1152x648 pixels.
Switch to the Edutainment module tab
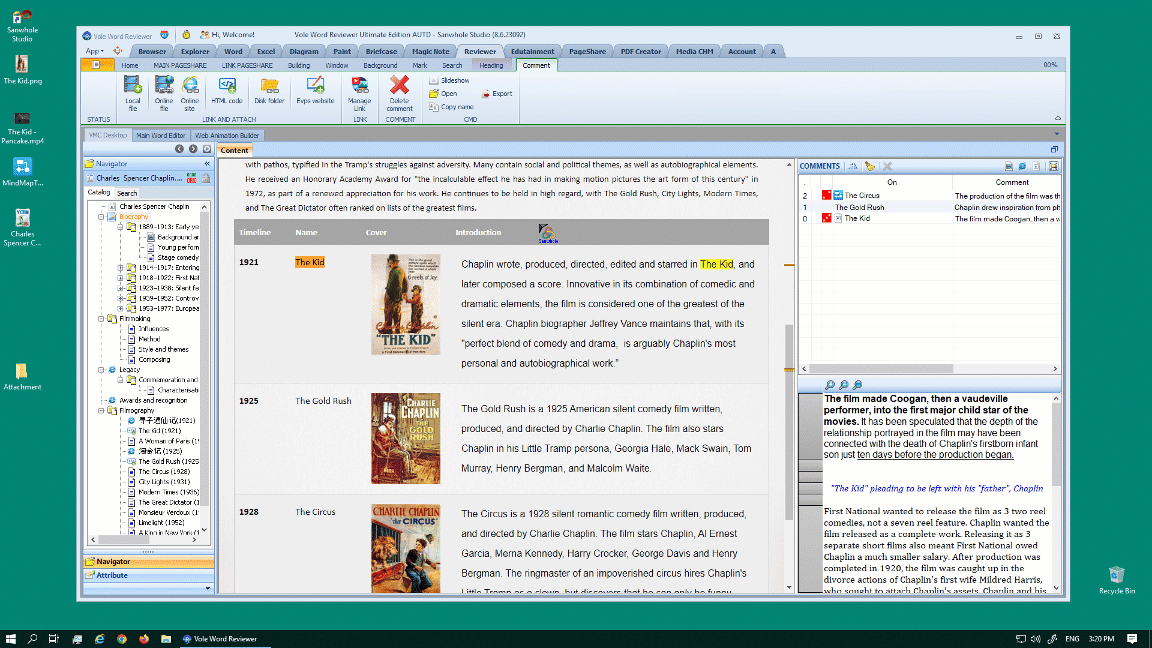click(x=532, y=51)
